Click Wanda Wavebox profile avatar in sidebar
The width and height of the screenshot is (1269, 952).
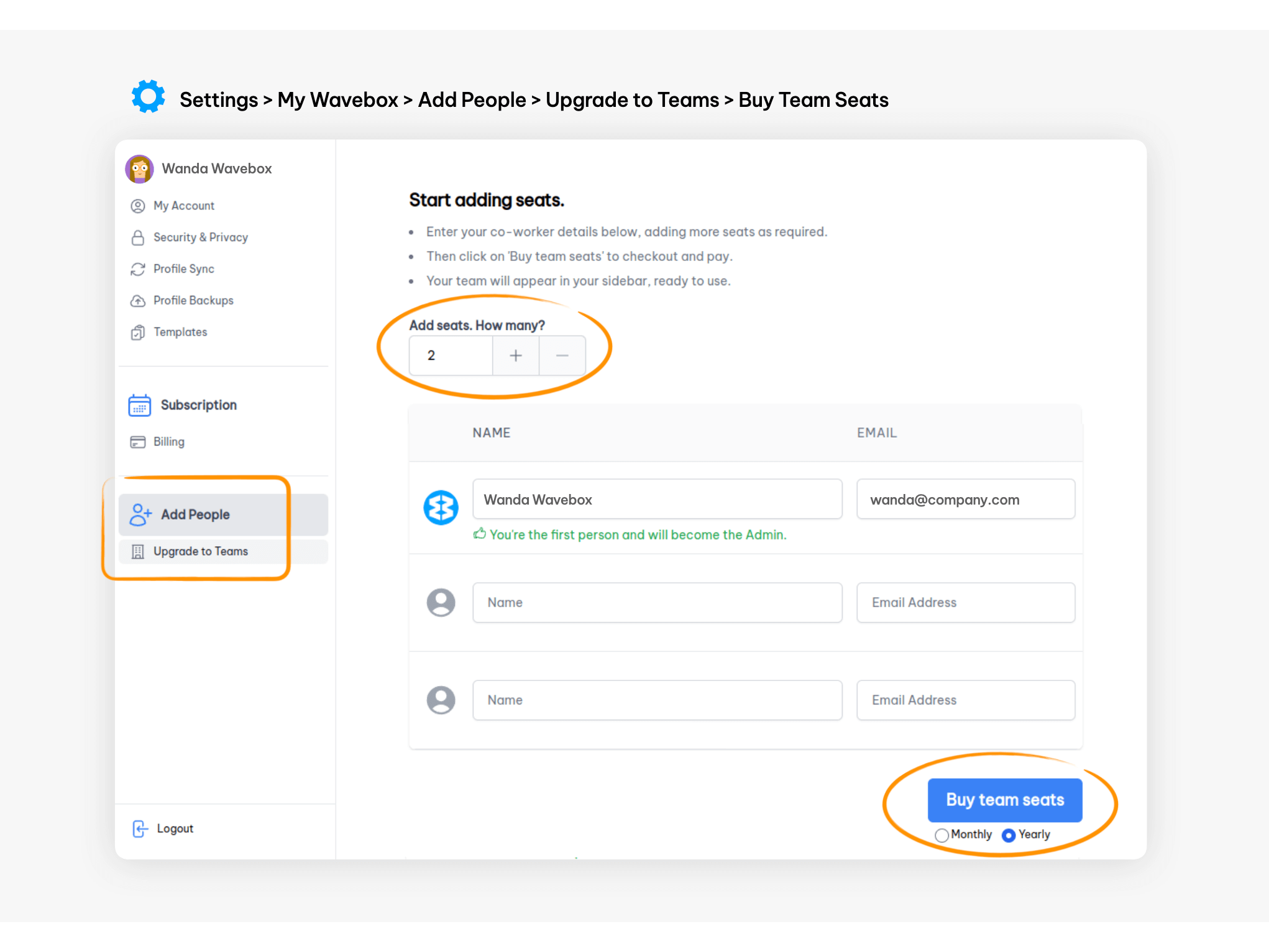point(140,168)
